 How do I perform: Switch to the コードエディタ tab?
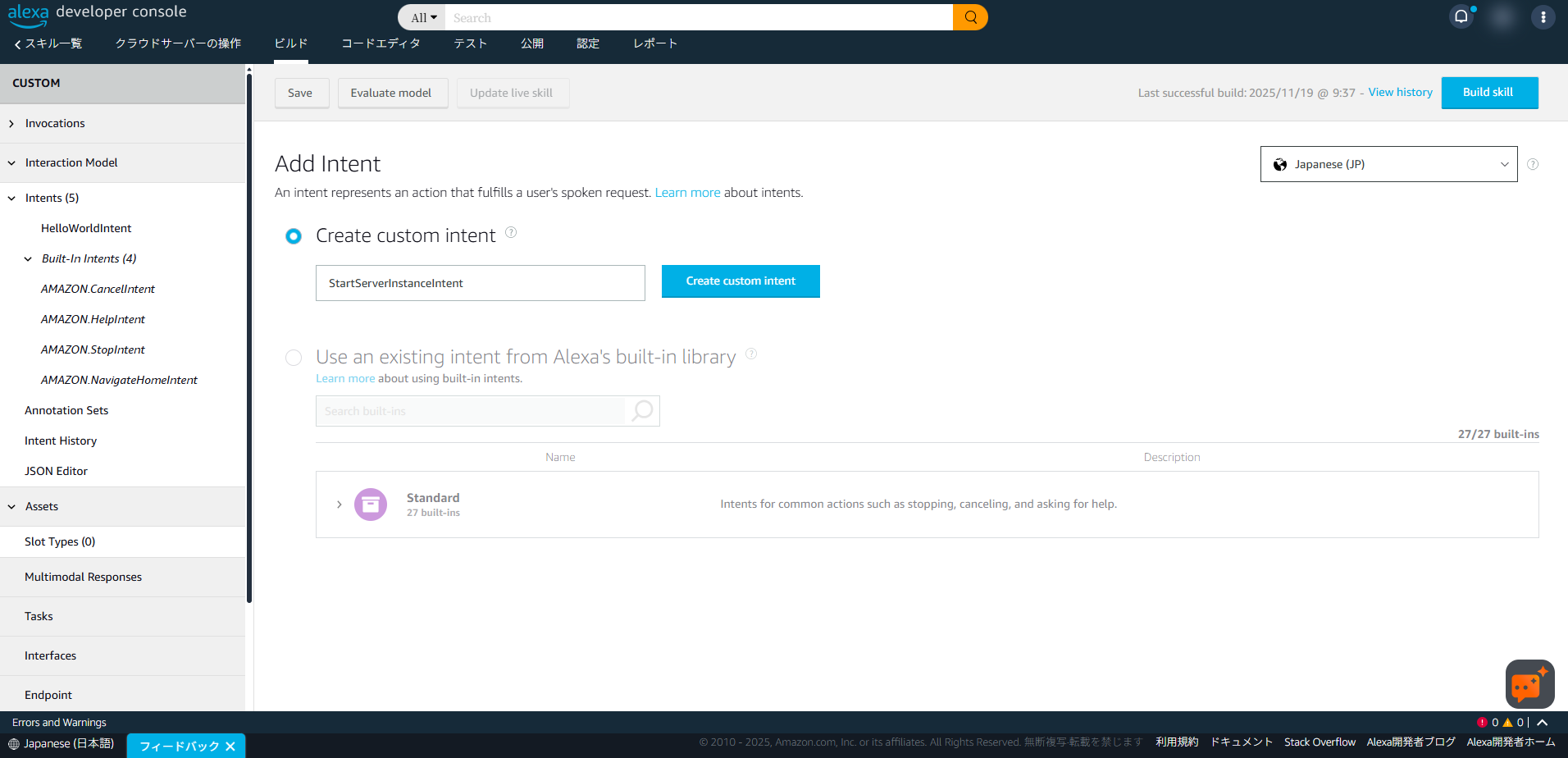point(381,43)
